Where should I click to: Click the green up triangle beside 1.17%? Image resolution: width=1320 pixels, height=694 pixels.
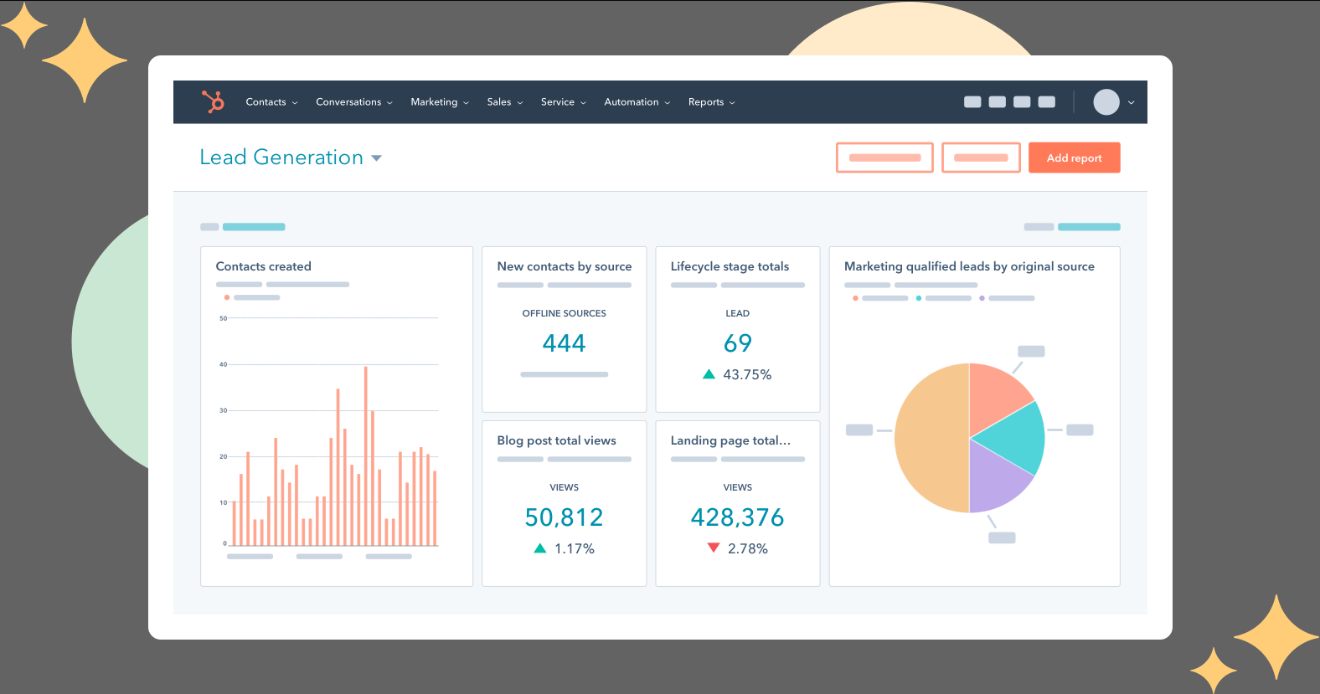click(540, 548)
